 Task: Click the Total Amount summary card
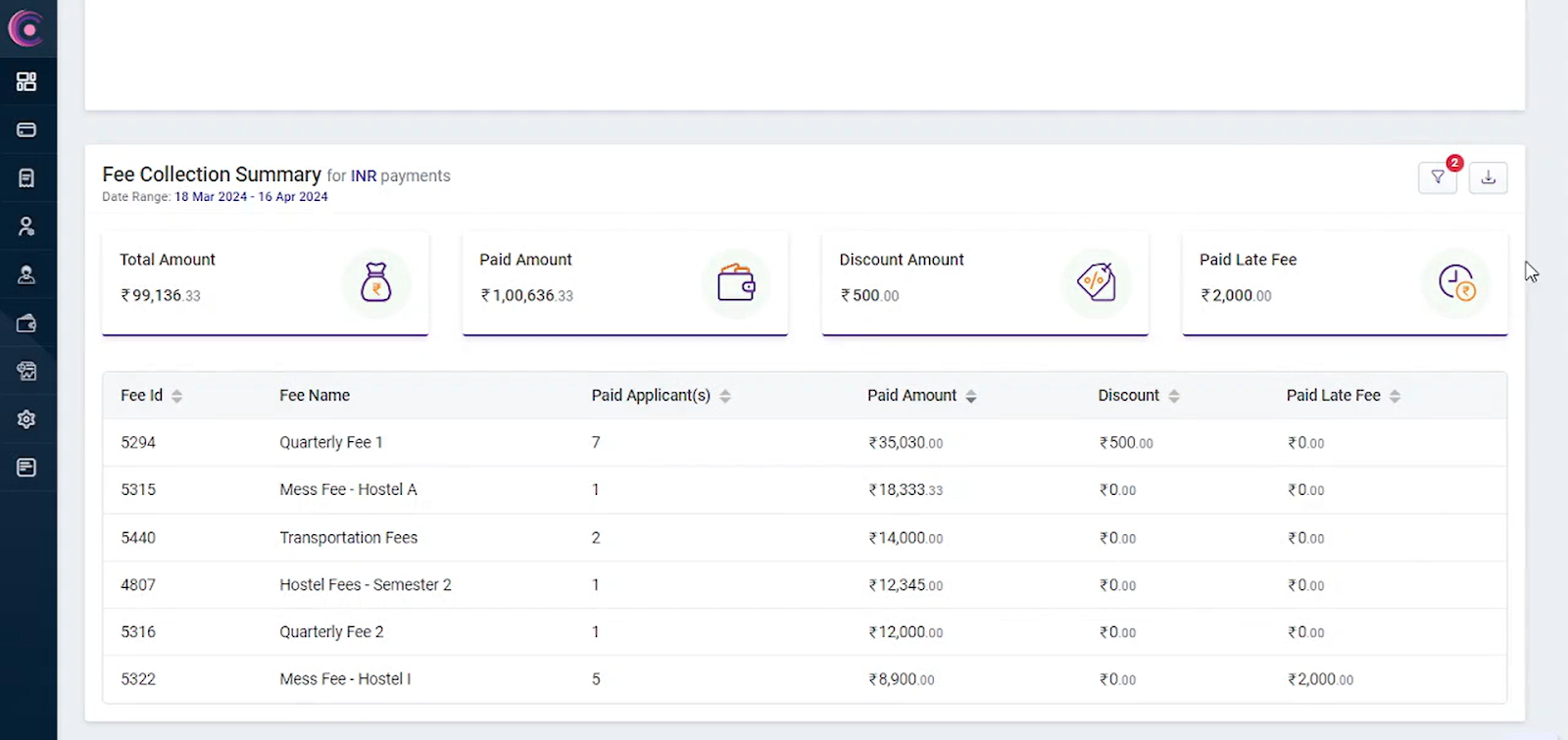point(265,282)
